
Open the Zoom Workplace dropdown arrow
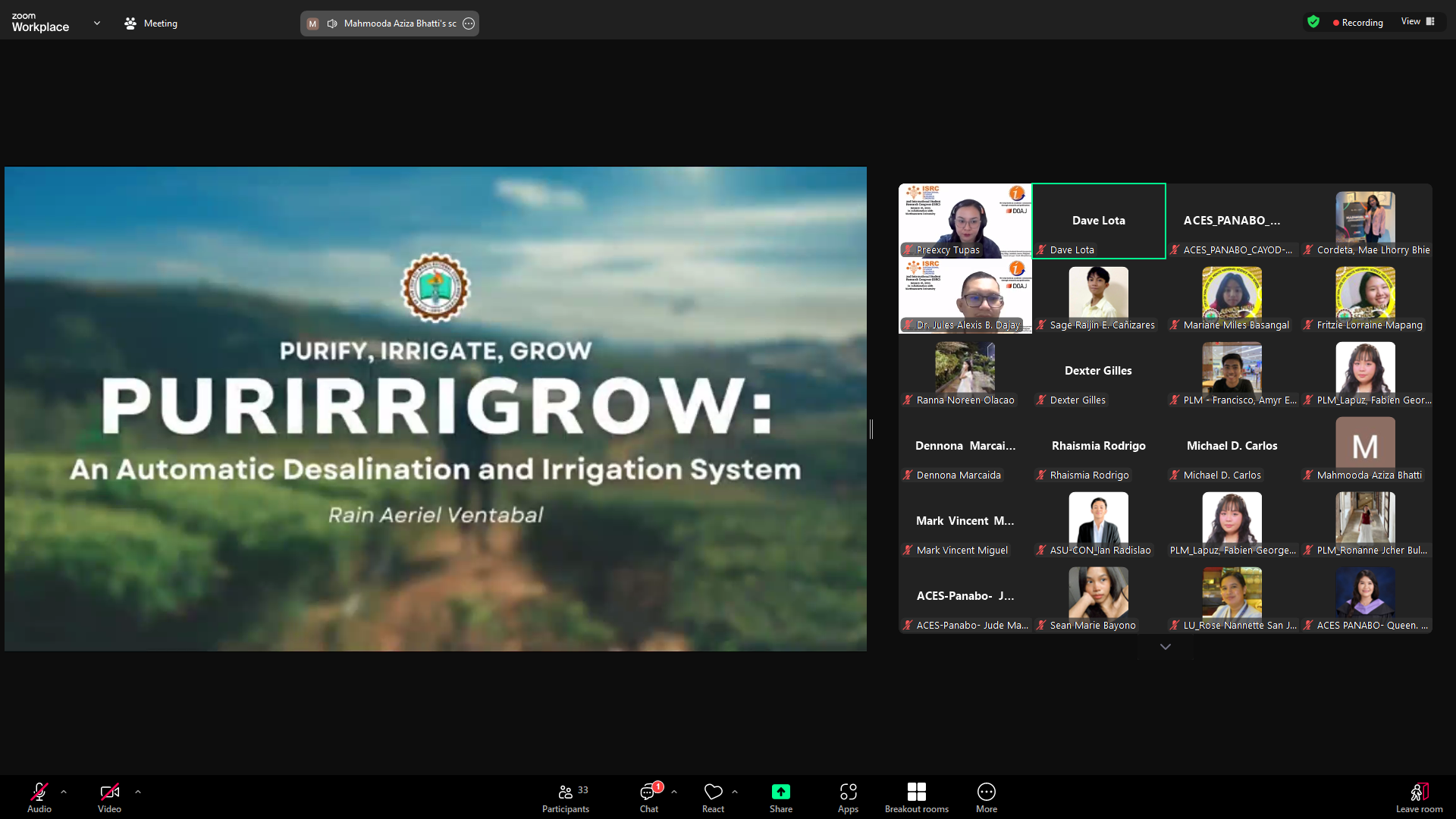(x=97, y=23)
